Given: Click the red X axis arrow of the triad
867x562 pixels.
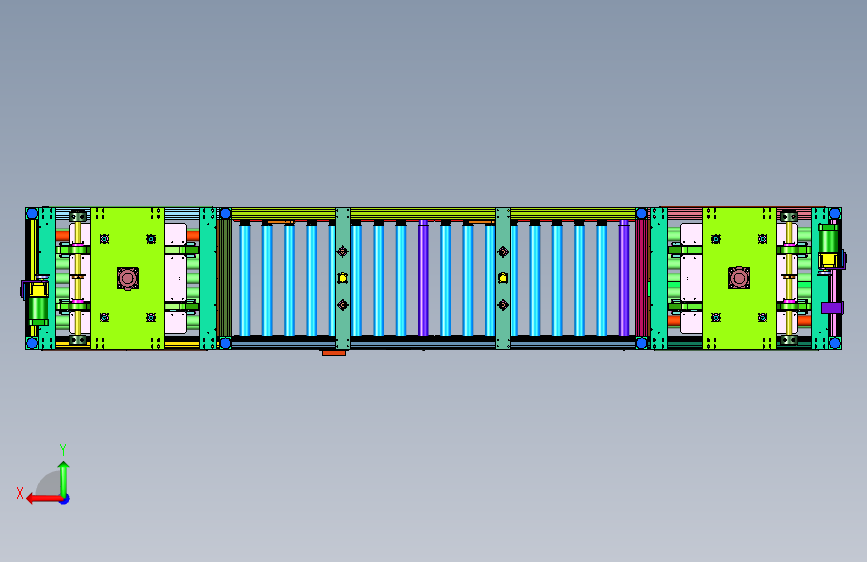Looking at the screenshot, I should (x=44, y=499).
